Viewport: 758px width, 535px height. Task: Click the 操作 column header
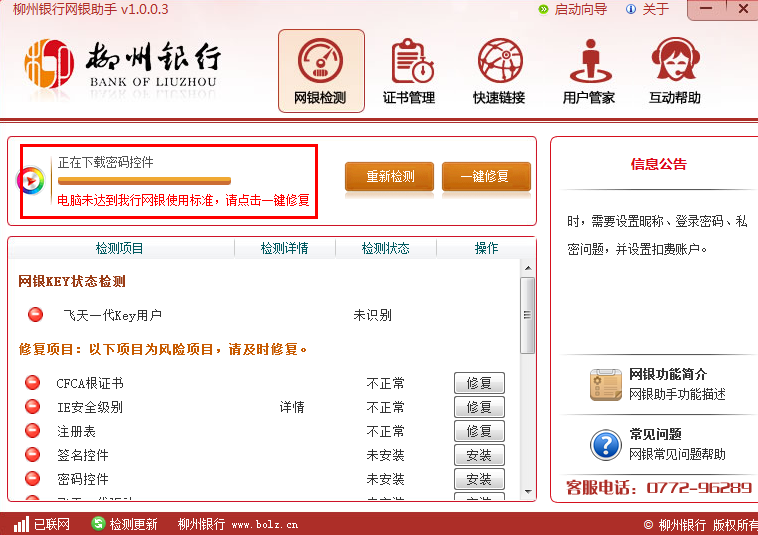pos(486,248)
